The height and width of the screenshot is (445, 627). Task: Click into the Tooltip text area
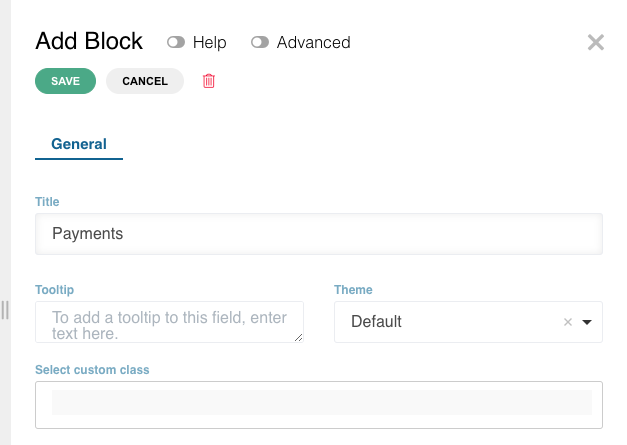169,322
